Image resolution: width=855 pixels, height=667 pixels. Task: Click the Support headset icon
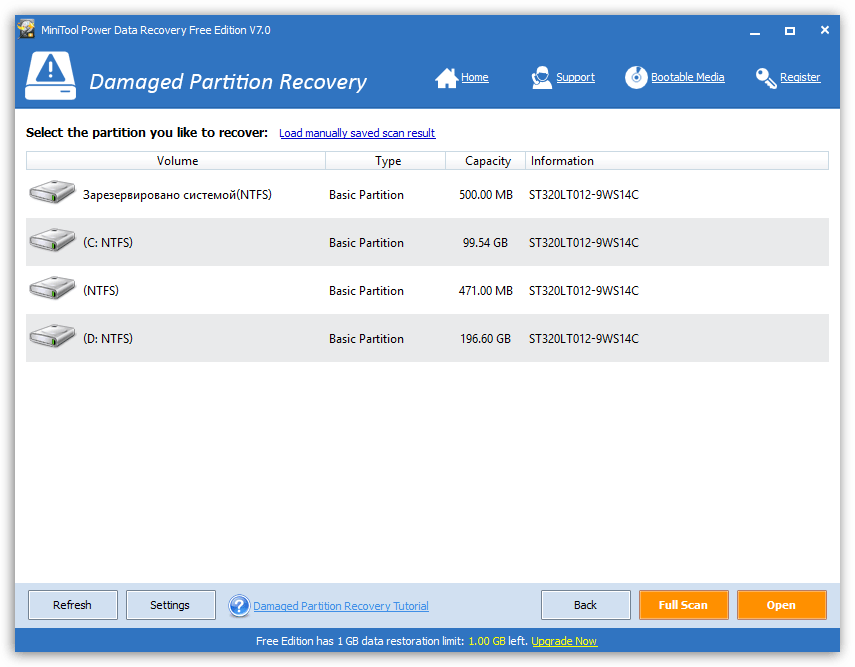[x=541, y=78]
